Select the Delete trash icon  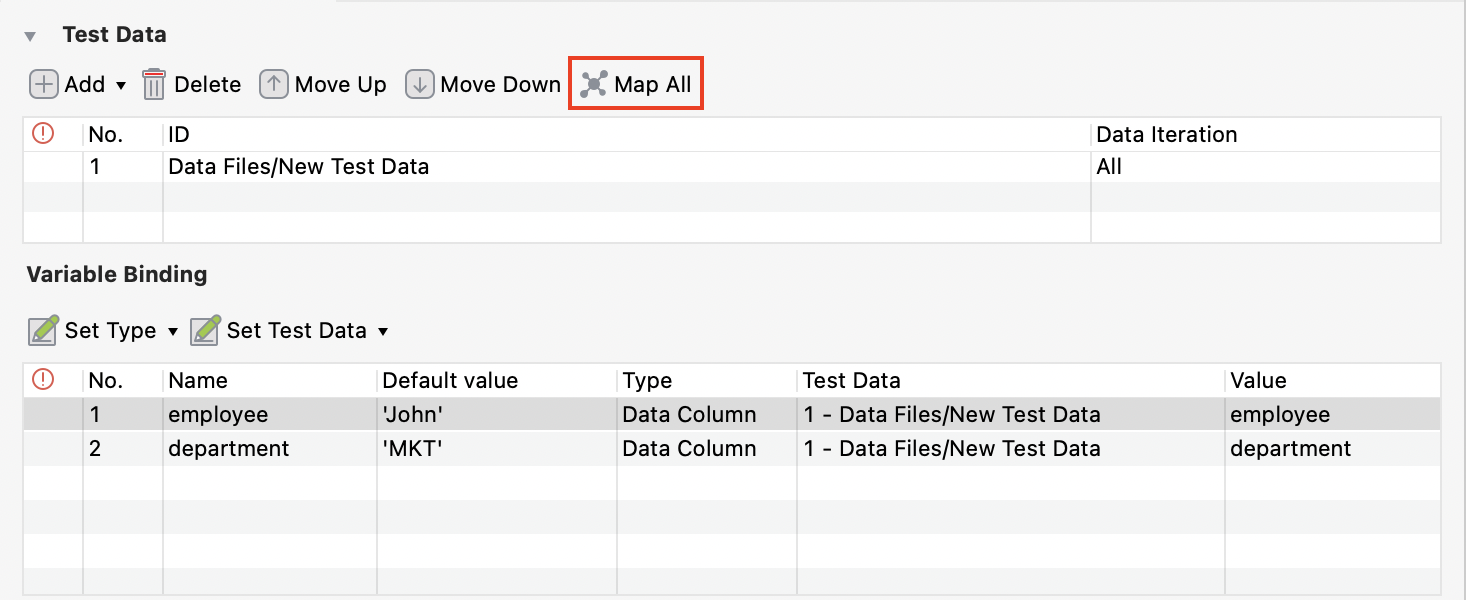(155, 84)
